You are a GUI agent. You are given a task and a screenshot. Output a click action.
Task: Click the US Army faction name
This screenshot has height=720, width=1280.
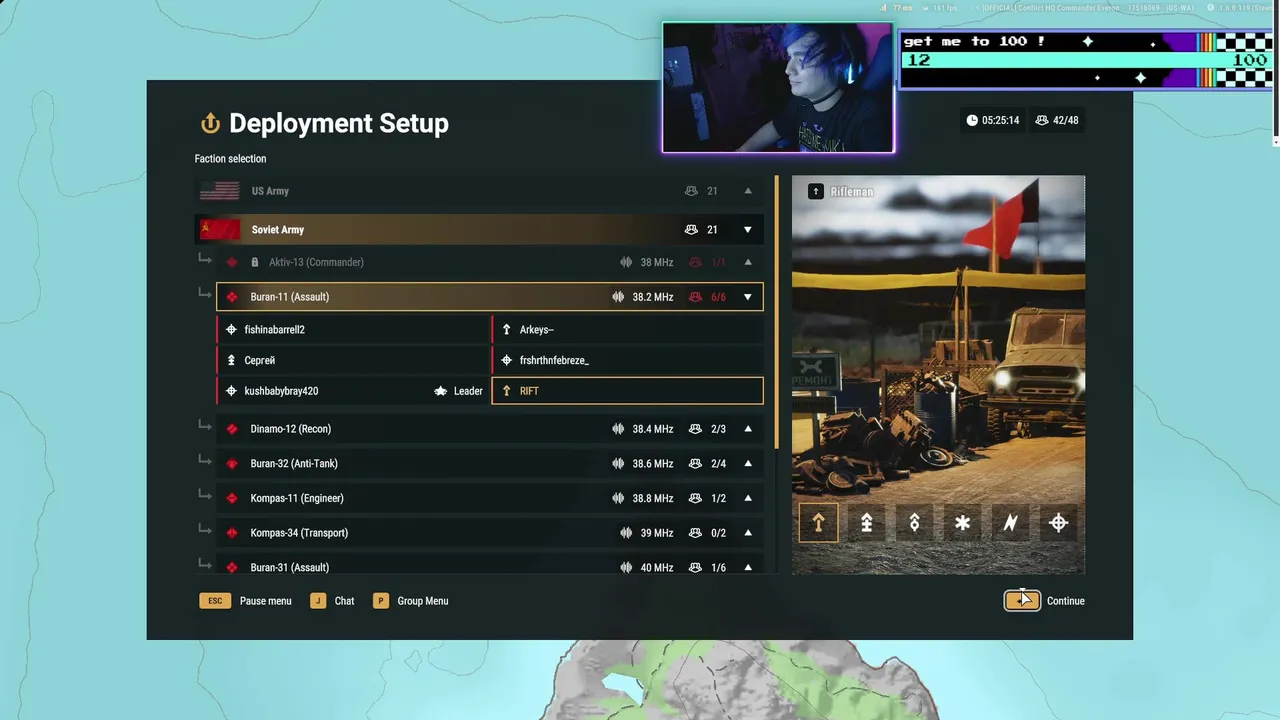[270, 191]
